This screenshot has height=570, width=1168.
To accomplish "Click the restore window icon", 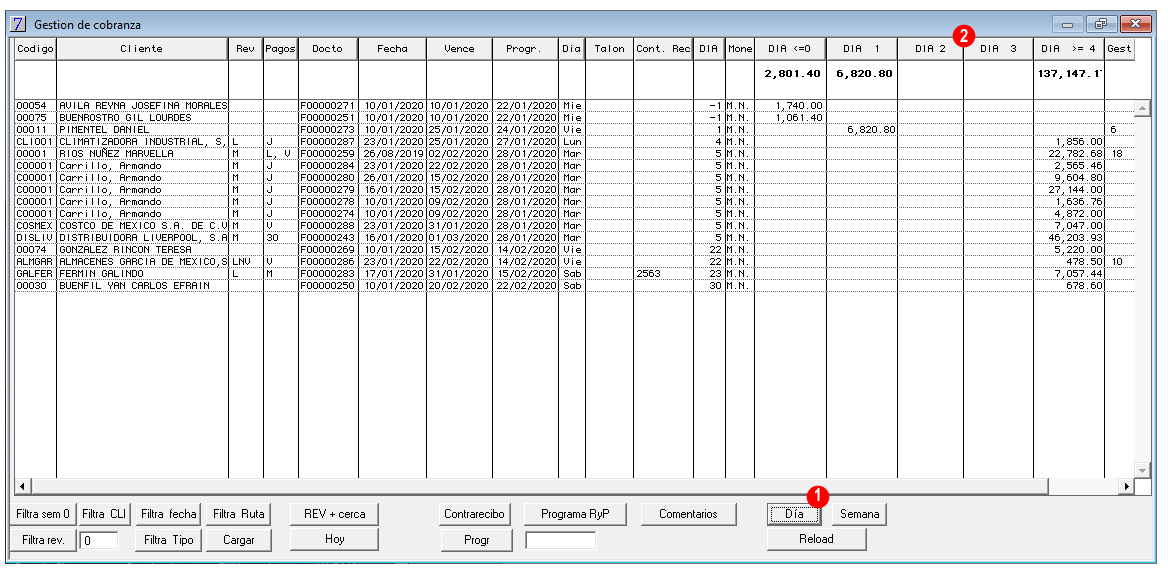I will coord(1101,25).
